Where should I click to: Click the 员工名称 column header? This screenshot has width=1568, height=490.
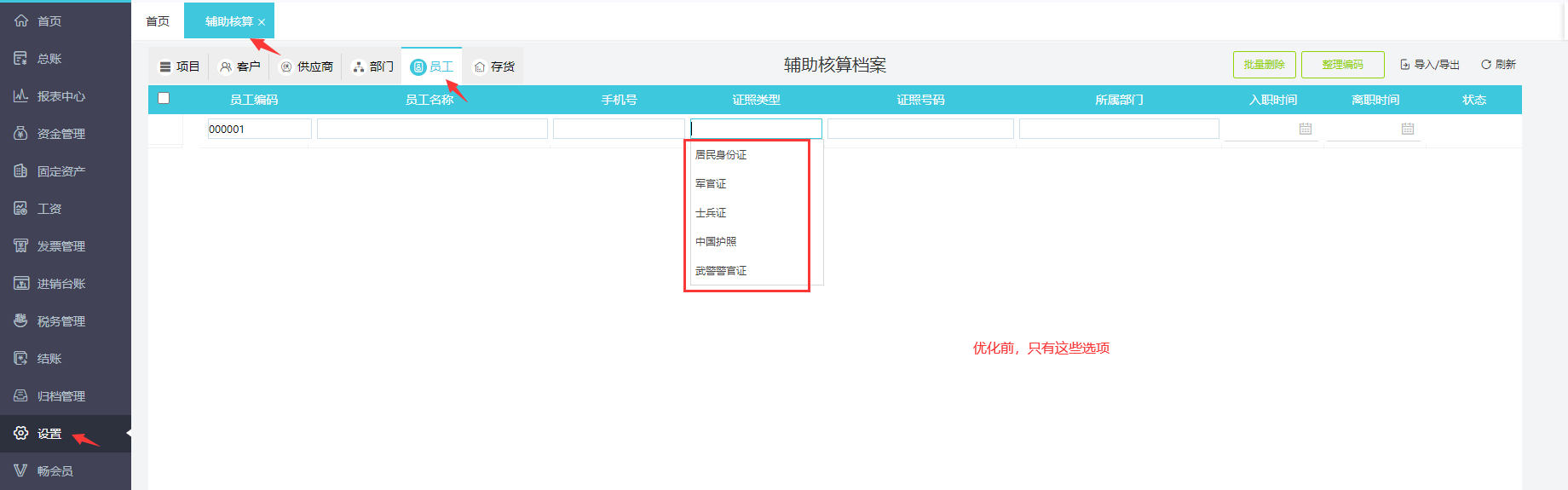tap(429, 100)
